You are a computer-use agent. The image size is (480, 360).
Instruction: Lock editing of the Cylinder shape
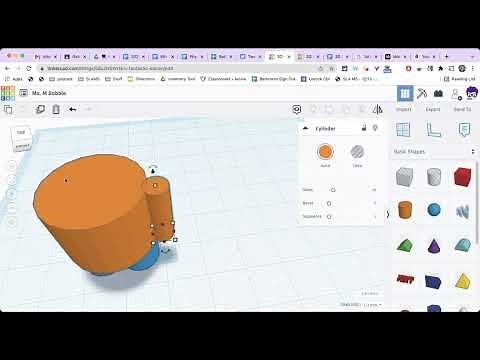(364, 128)
